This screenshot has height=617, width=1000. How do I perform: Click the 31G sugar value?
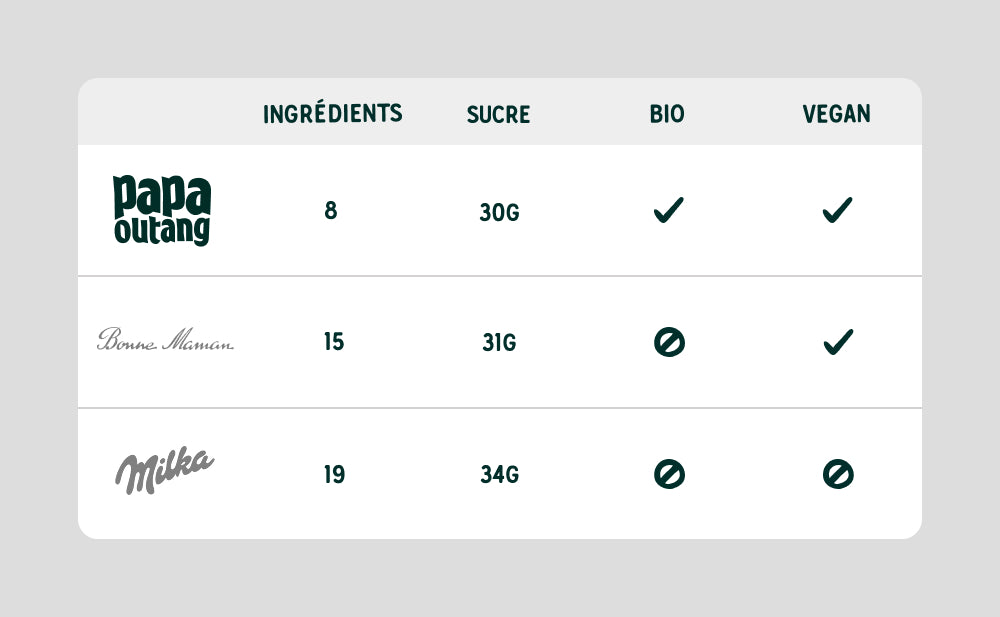pos(499,343)
